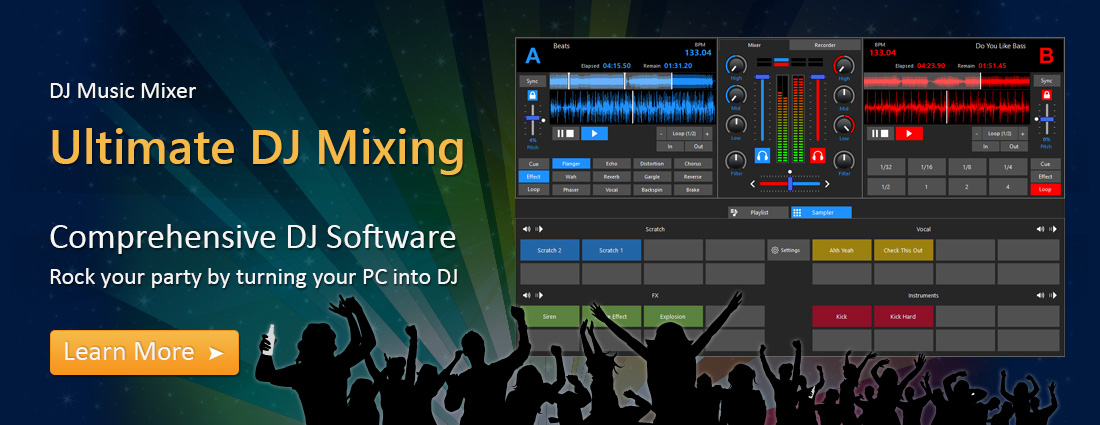Increase Deck B loop length with plus
The height and width of the screenshot is (425, 1100).
tap(1022, 133)
